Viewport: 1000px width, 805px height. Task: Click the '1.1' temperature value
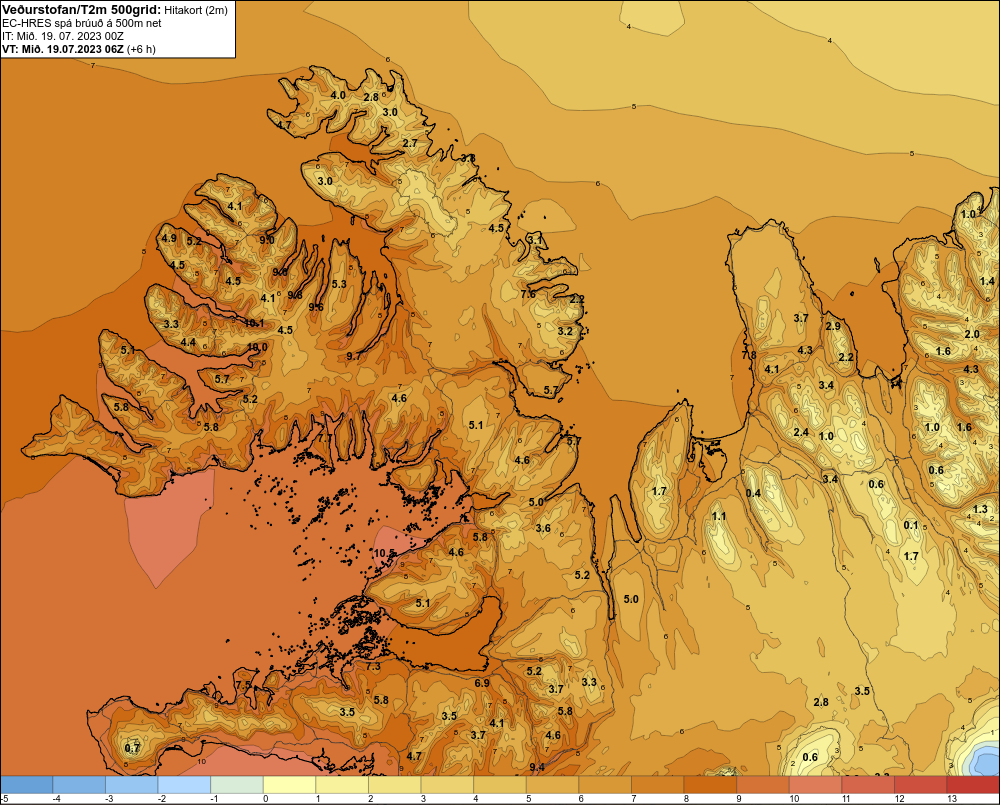(719, 516)
